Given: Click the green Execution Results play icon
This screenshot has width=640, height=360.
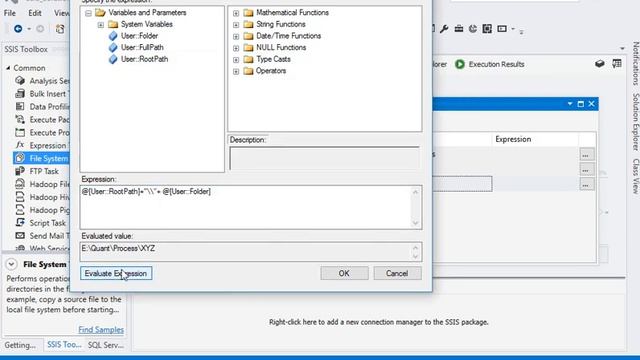Looking at the screenshot, I should tap(460, 64).
